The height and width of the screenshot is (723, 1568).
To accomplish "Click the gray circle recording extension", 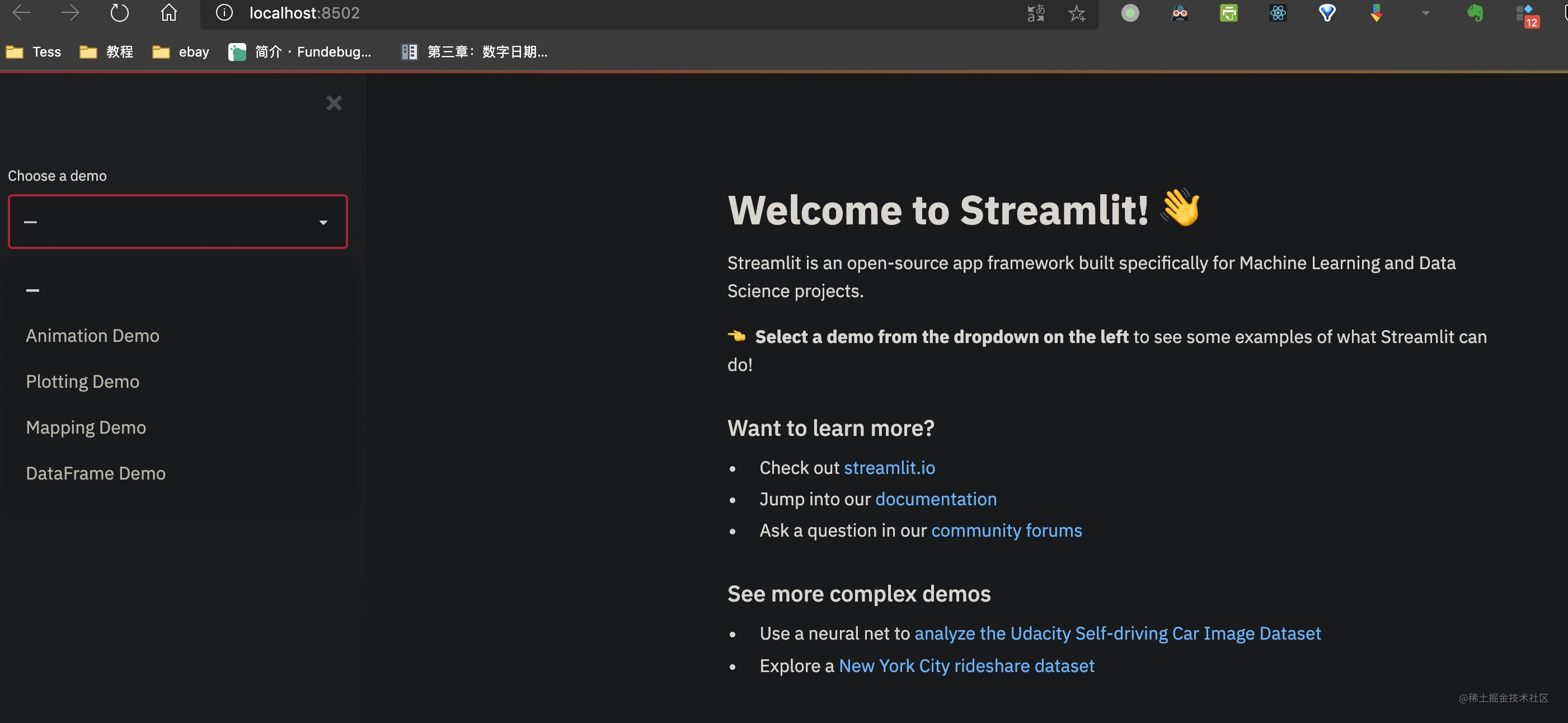I will pos(1131,13).
